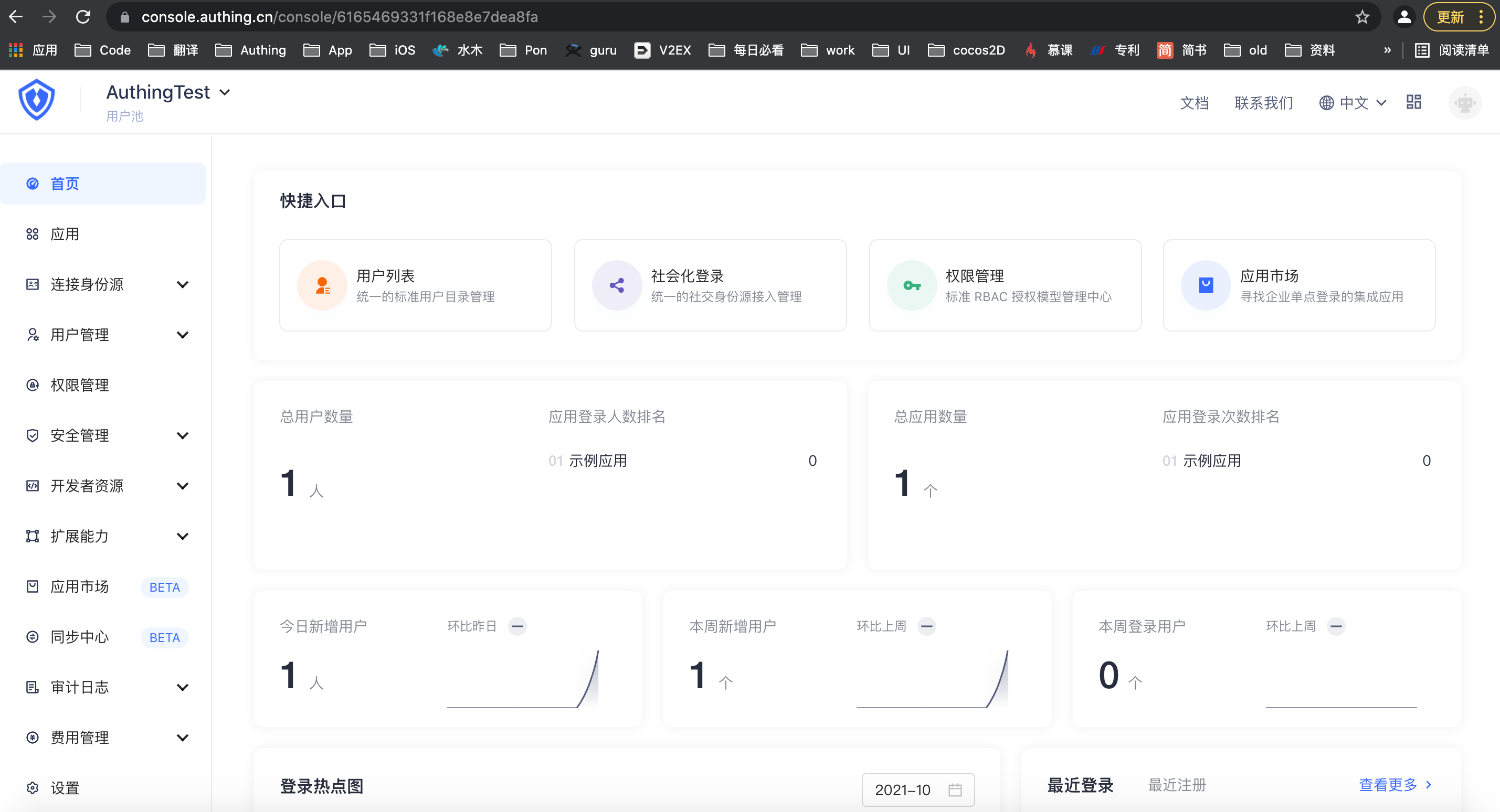Open the 简书 bookmark
This screenshot has height=812, width=1500.
point(1182,50)
